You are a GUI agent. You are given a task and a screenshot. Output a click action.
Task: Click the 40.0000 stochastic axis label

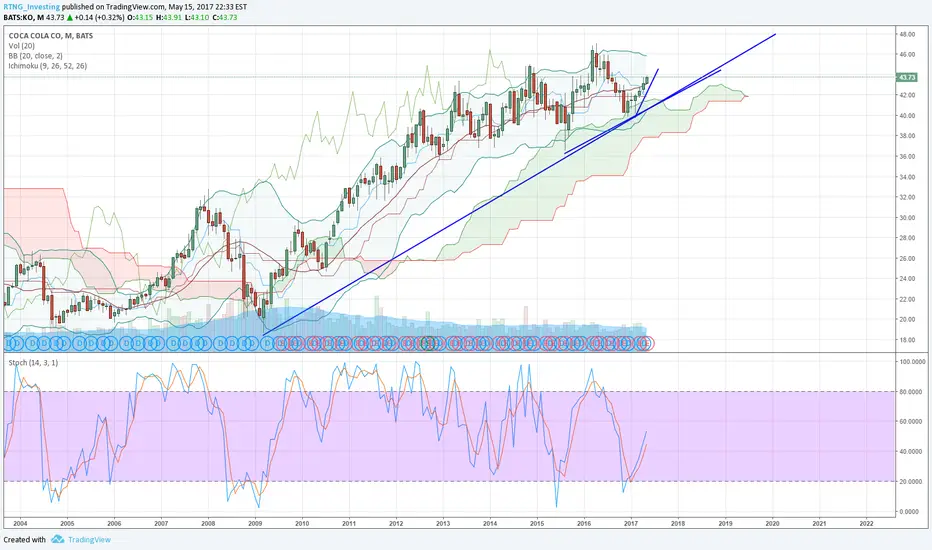point(912,452)
